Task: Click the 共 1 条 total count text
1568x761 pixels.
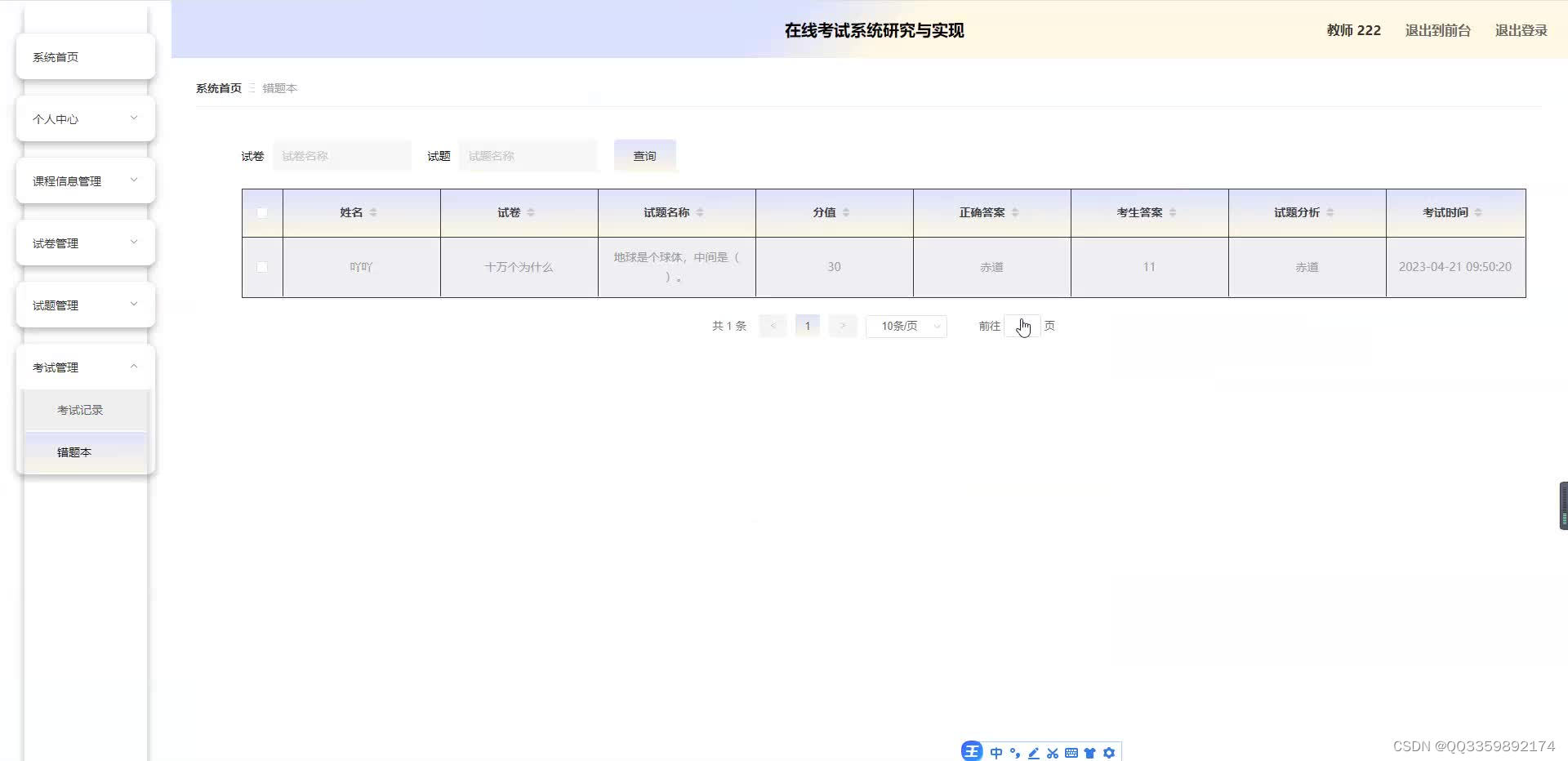Action: pos(729,326)
